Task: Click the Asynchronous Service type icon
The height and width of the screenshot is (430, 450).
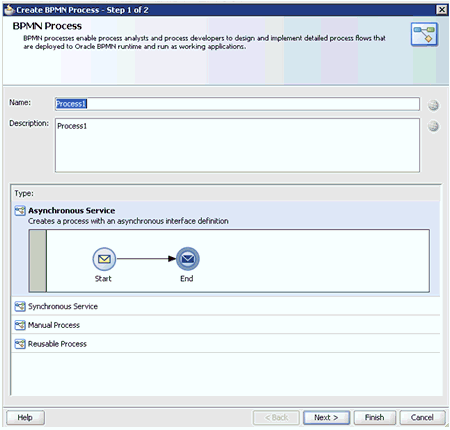Action: click(x=20, y=211)
